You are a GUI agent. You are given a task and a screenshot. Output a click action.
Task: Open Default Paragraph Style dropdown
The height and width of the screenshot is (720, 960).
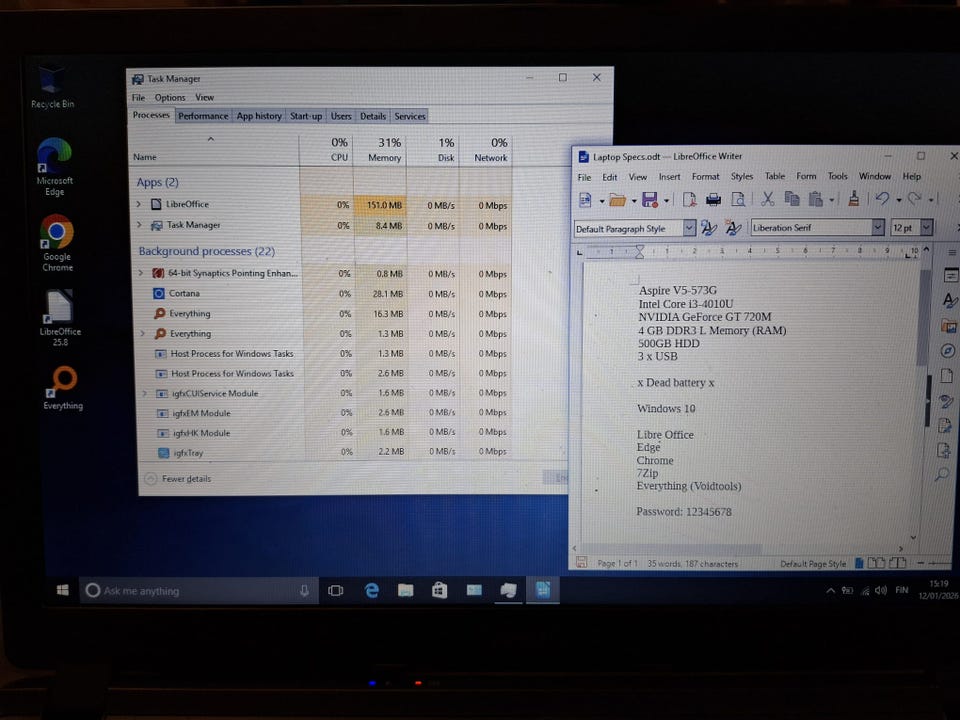click(x=689, y=228)
